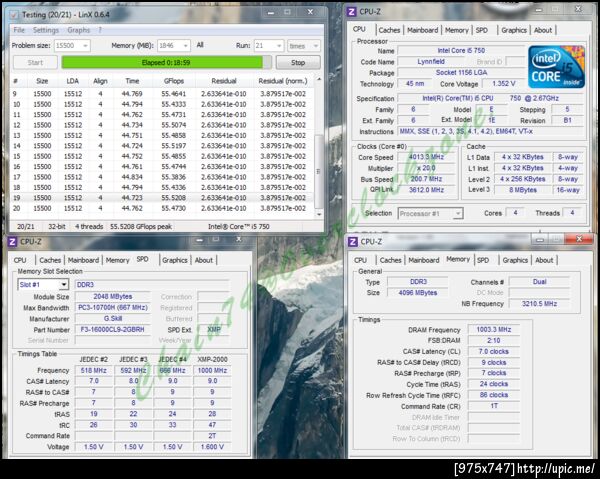Close the Memory CPU-Z window
600x479 pixels.
point(579,239)
